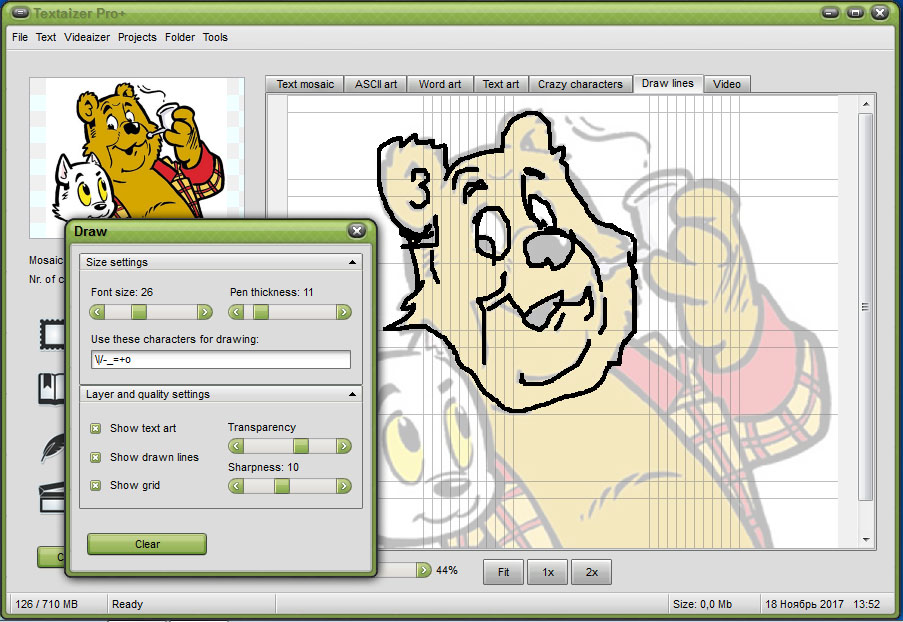Set zoom with the 1x button

tap(548, 572)
